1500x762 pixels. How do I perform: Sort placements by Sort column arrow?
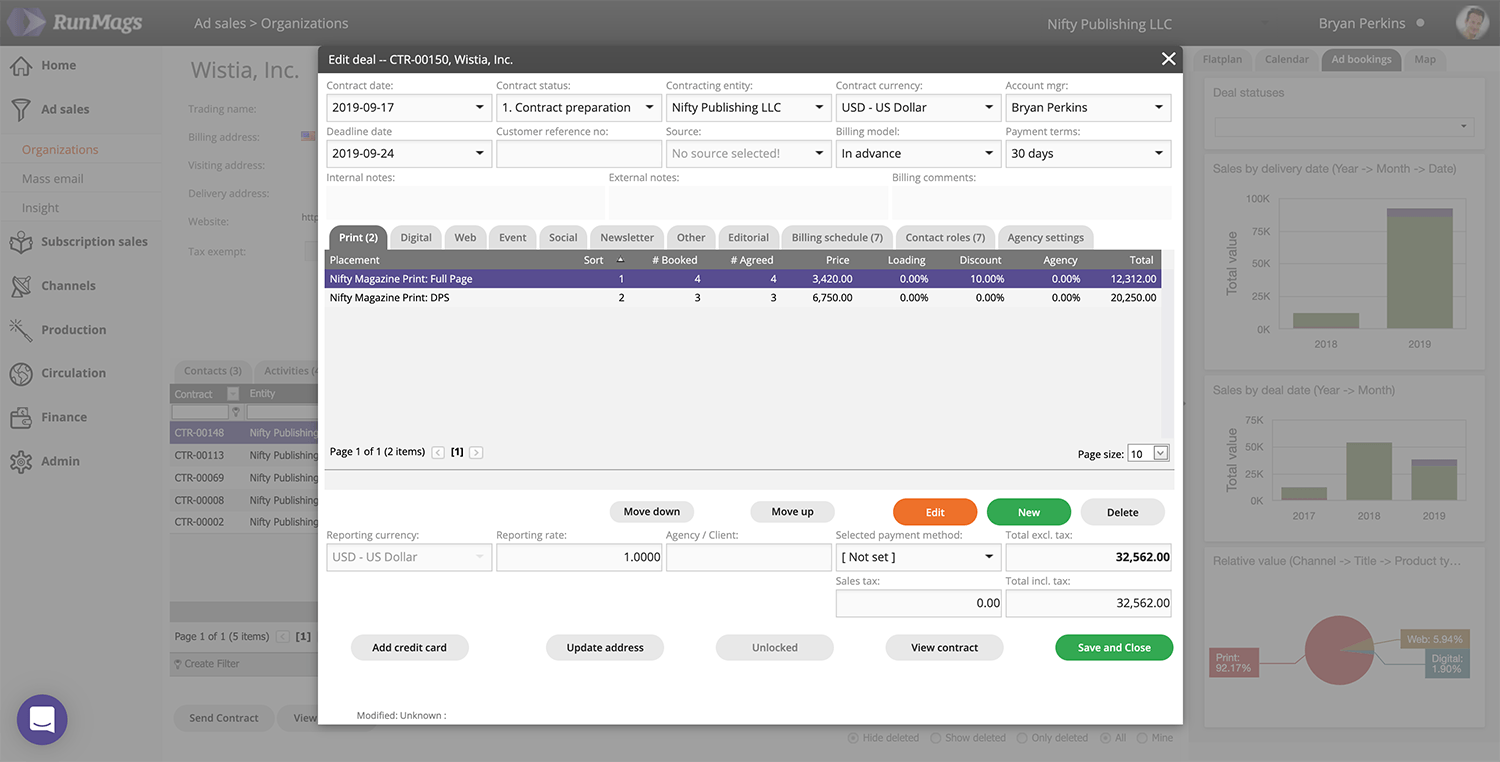tap(620, 260)
